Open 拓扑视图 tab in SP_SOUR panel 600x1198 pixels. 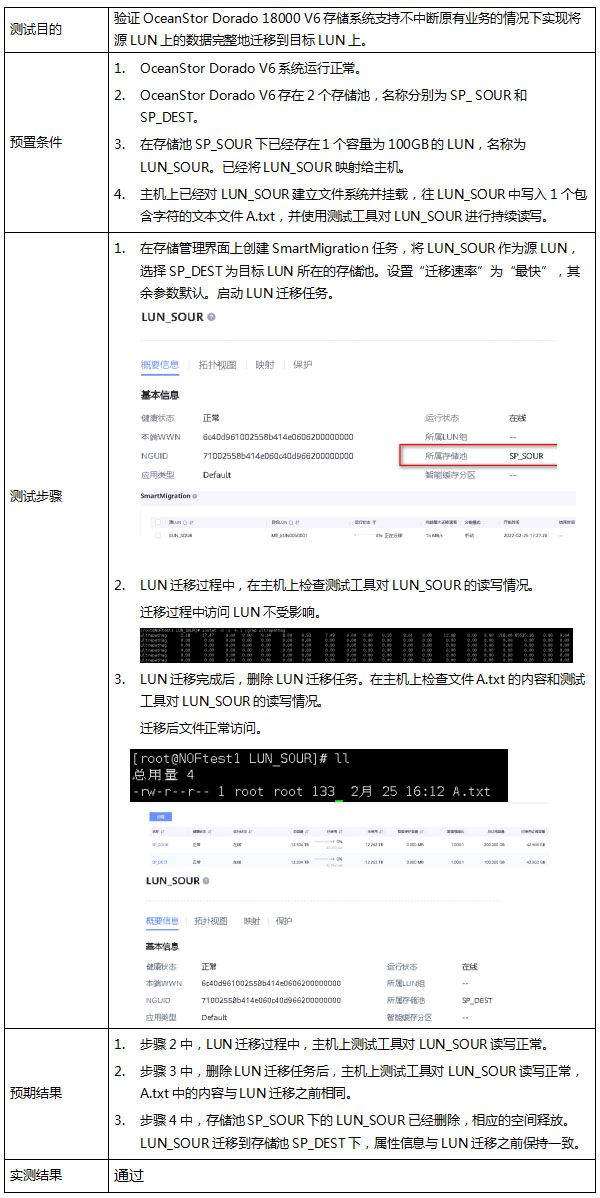[x=217, y=365]
